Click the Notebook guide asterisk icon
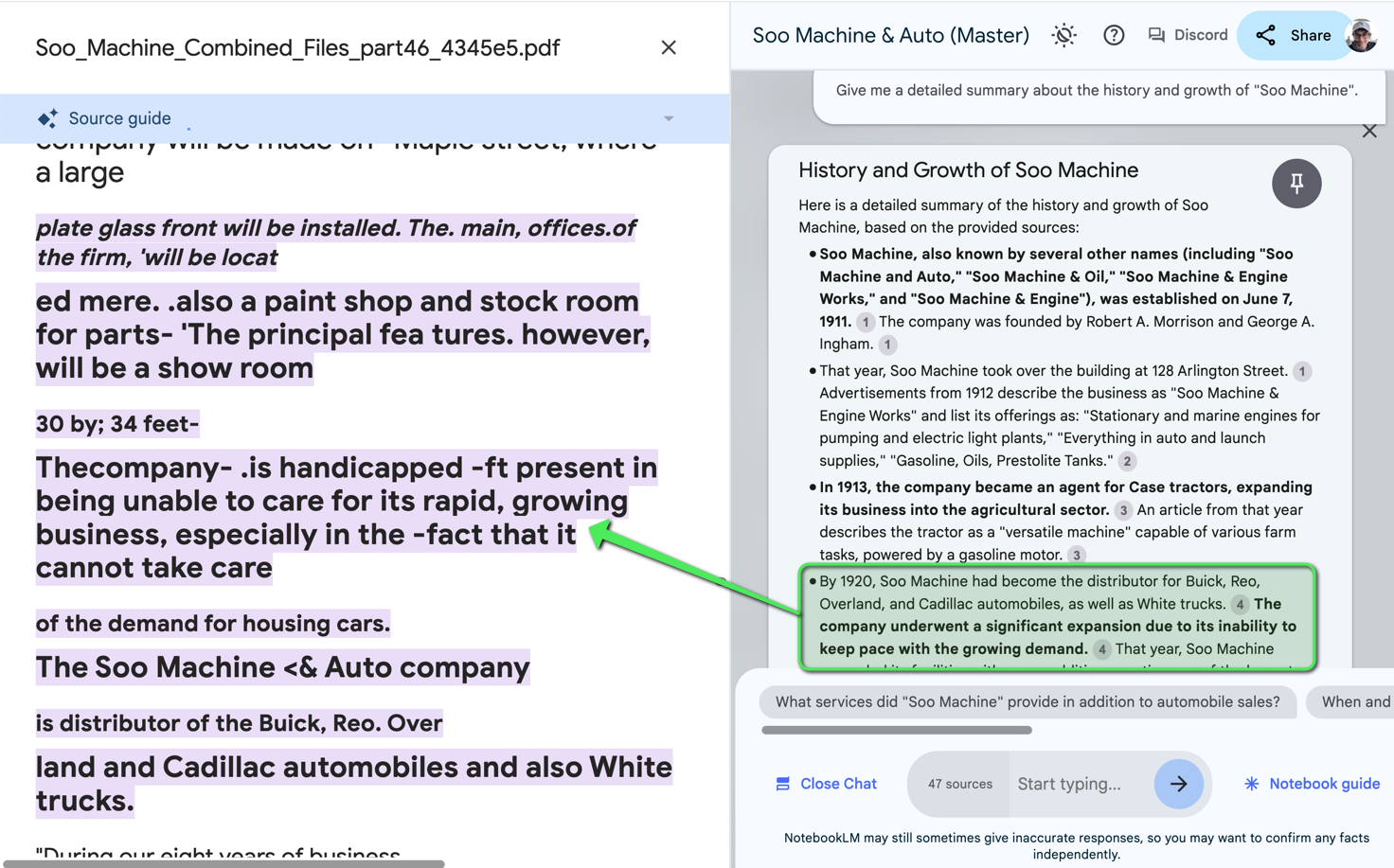 pyautogui.click(x=1251, y=784)
